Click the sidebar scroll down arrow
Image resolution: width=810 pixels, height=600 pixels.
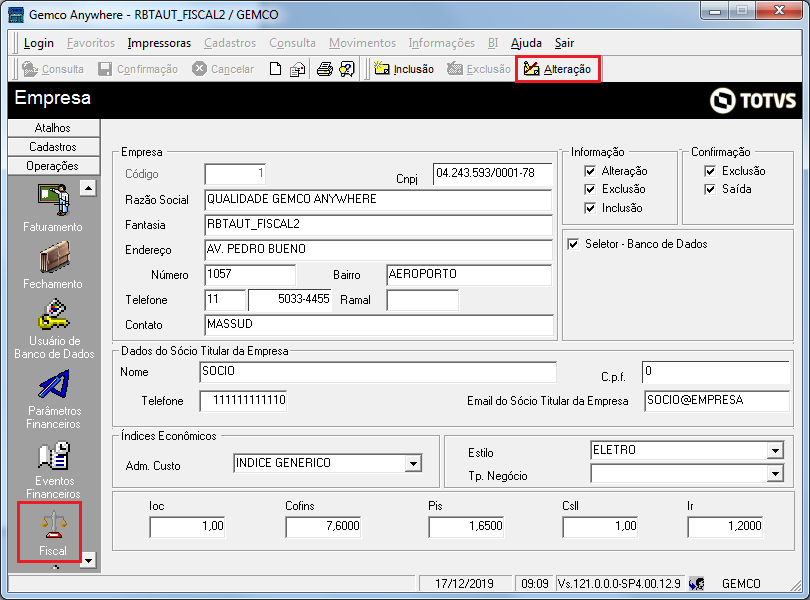pyautogui.click(x=88, y=560)
